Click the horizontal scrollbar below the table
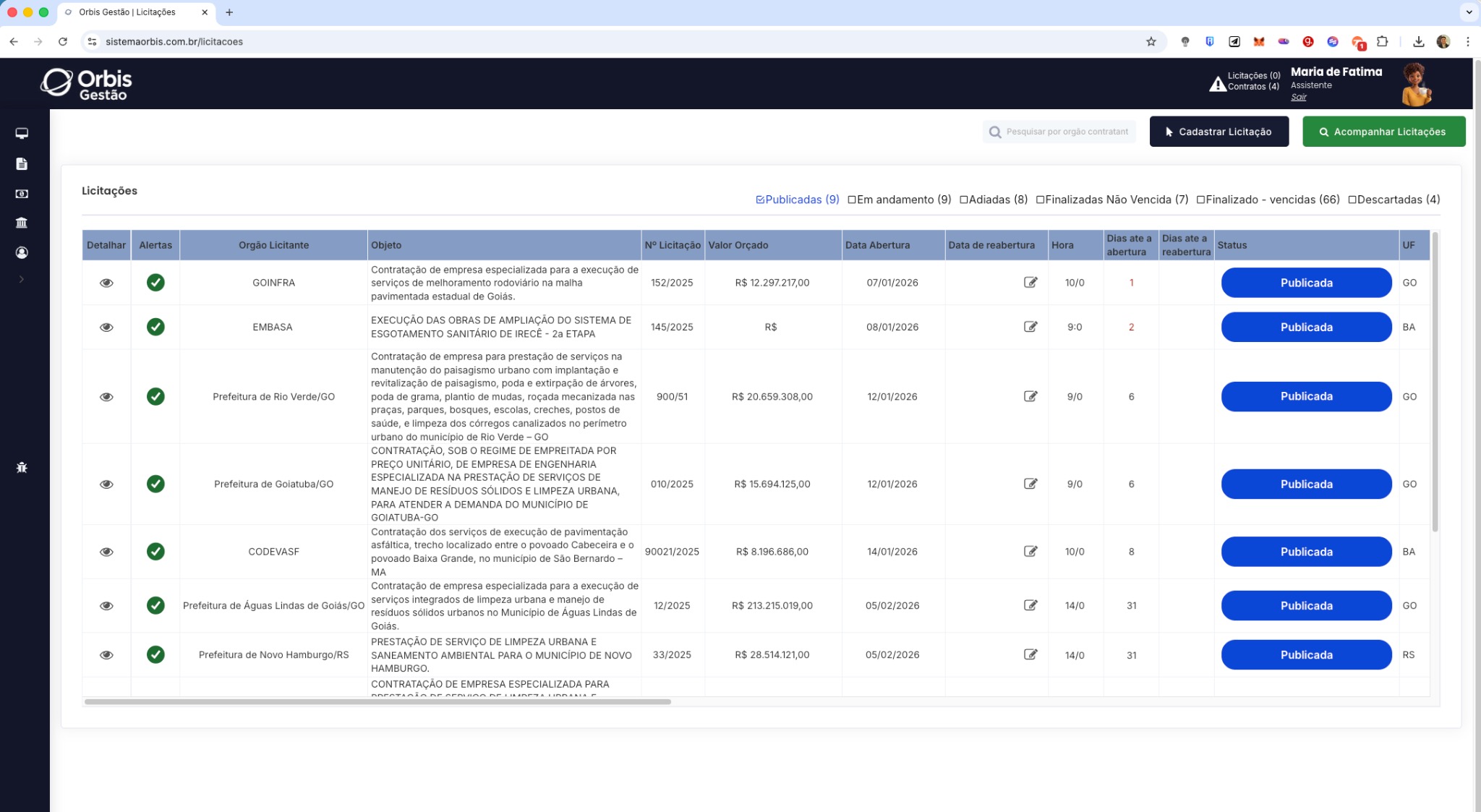The image size is (1481, 812). [x=377, y=701]
